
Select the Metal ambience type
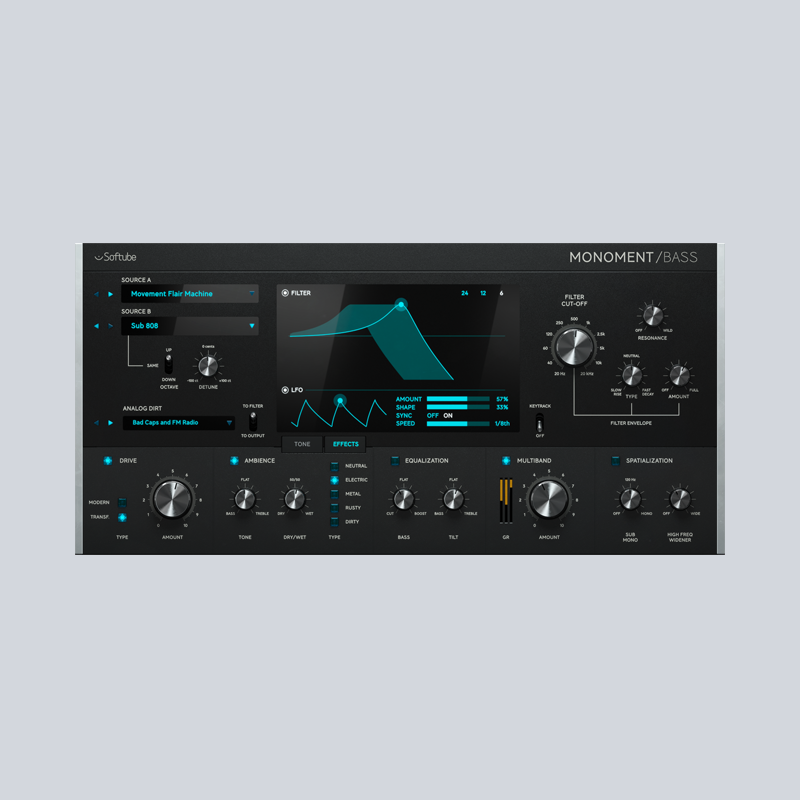[335, 494]
